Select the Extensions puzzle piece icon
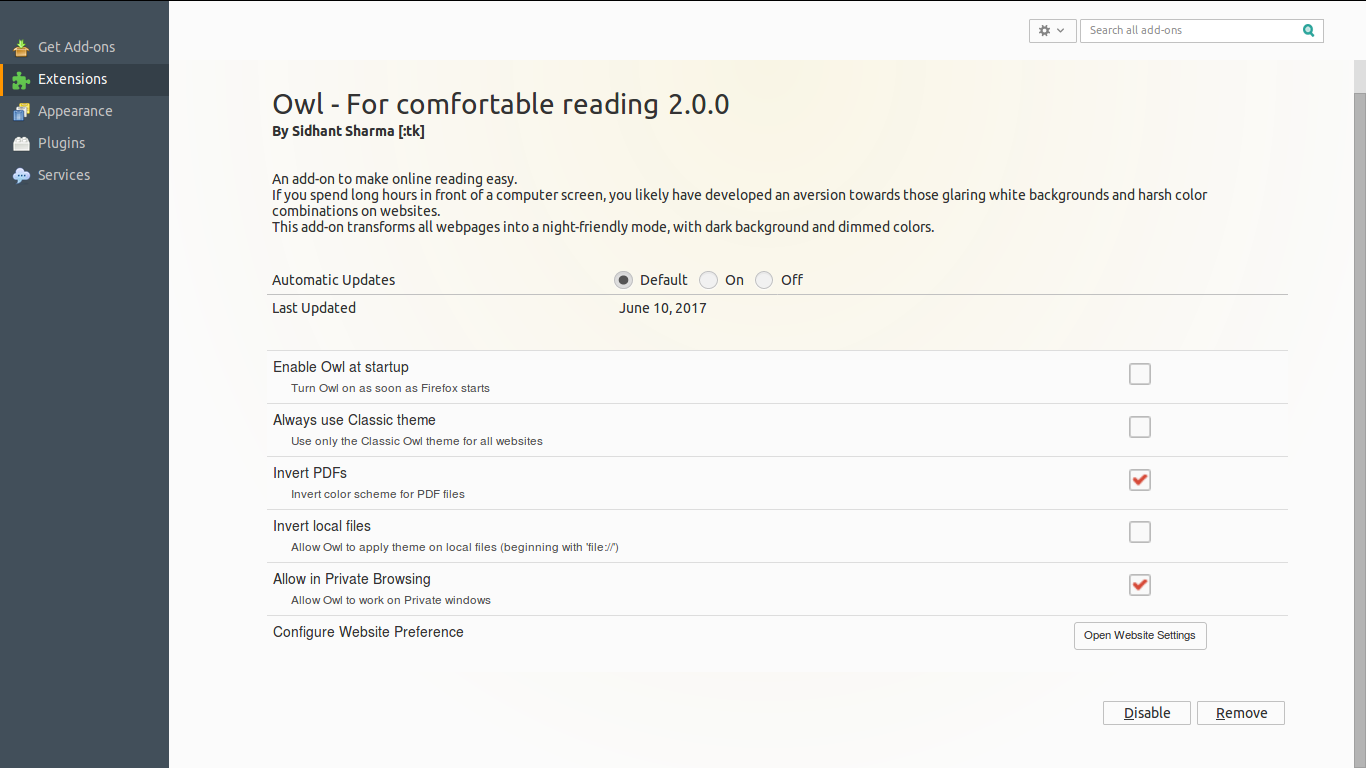The width and height of the screenshot is (1366, 768). pos(19,79)
